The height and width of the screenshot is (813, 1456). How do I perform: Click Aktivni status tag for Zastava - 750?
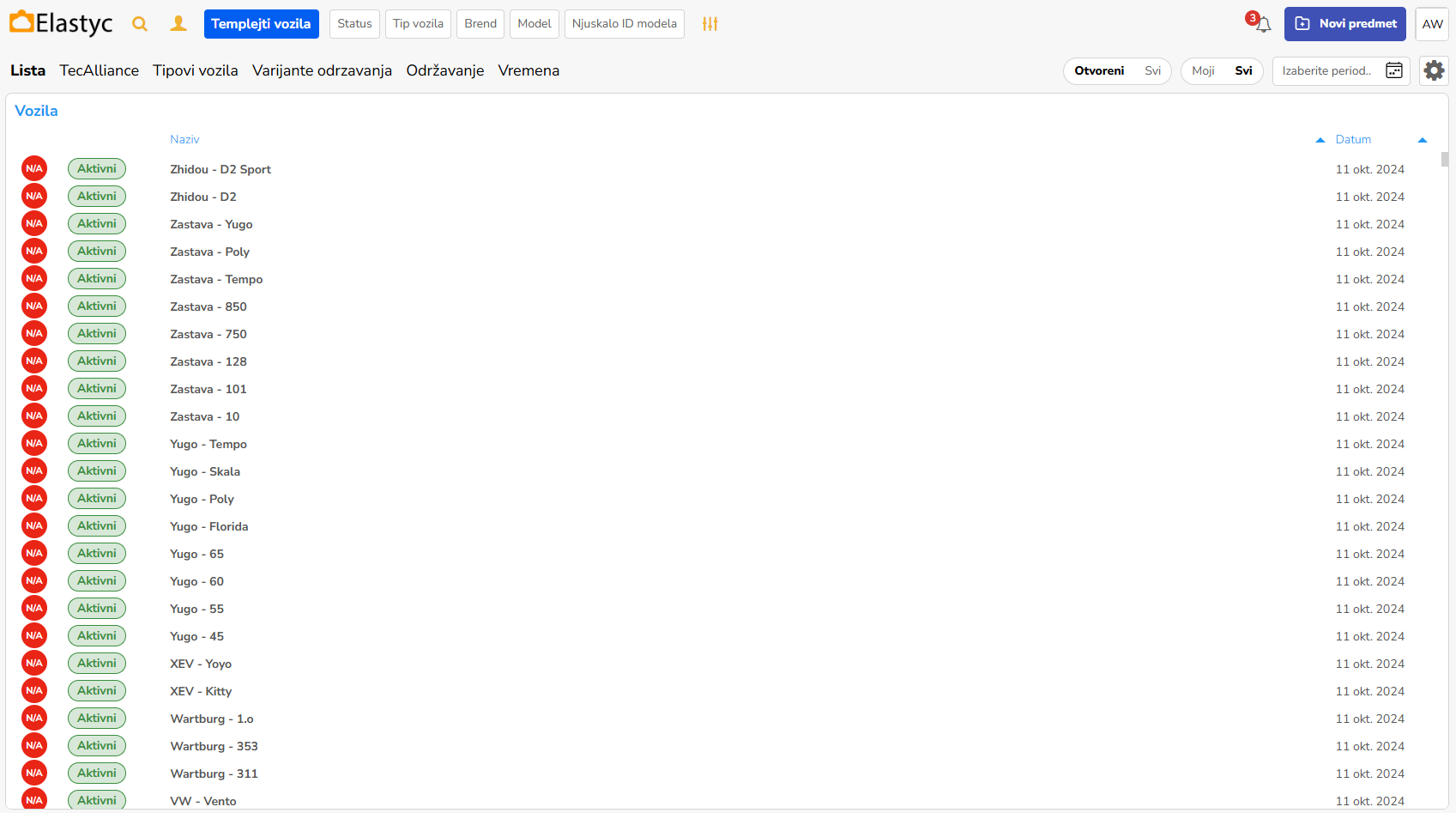click(97, 334)
